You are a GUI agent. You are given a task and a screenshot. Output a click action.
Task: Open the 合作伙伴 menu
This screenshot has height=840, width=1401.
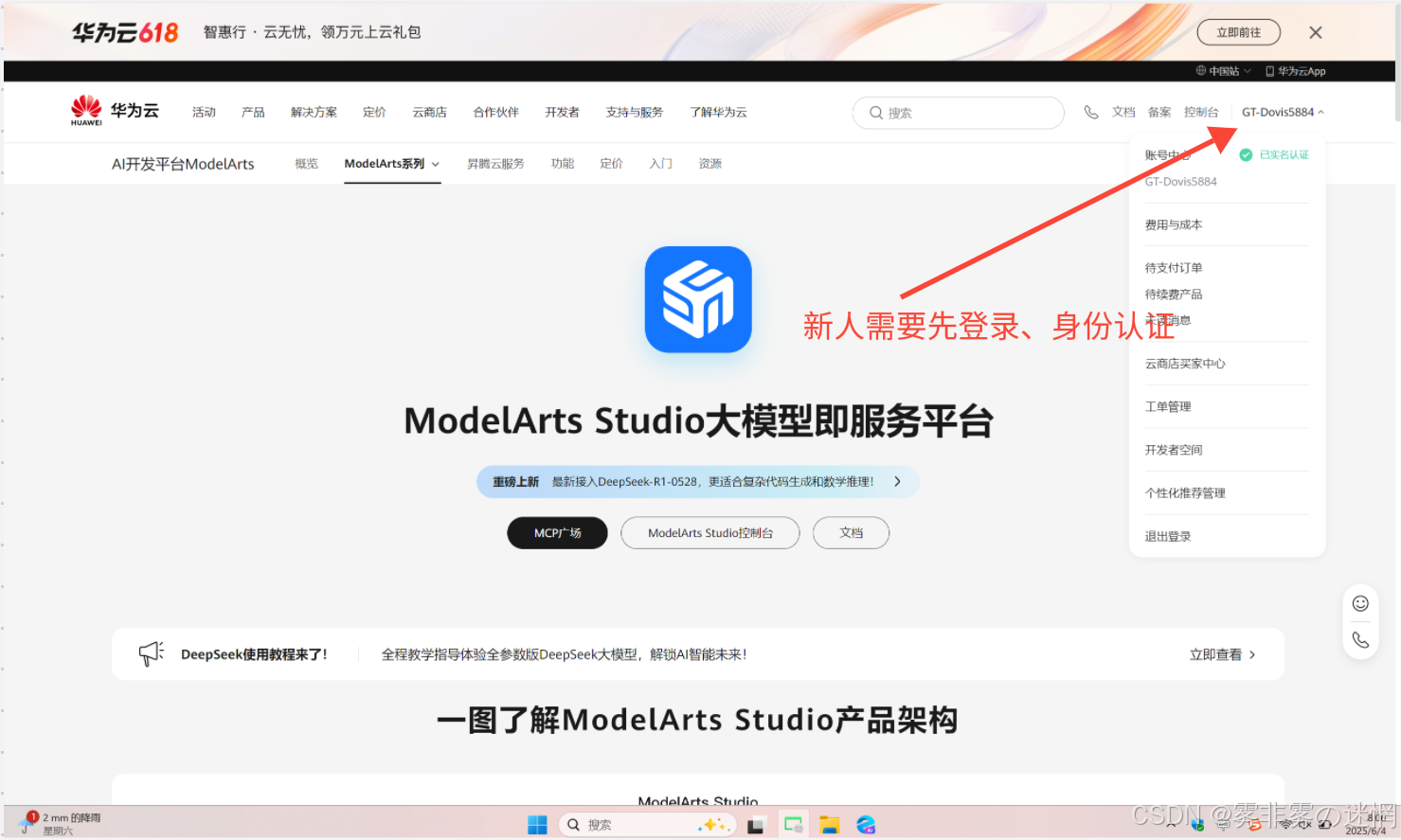(495, 112)
